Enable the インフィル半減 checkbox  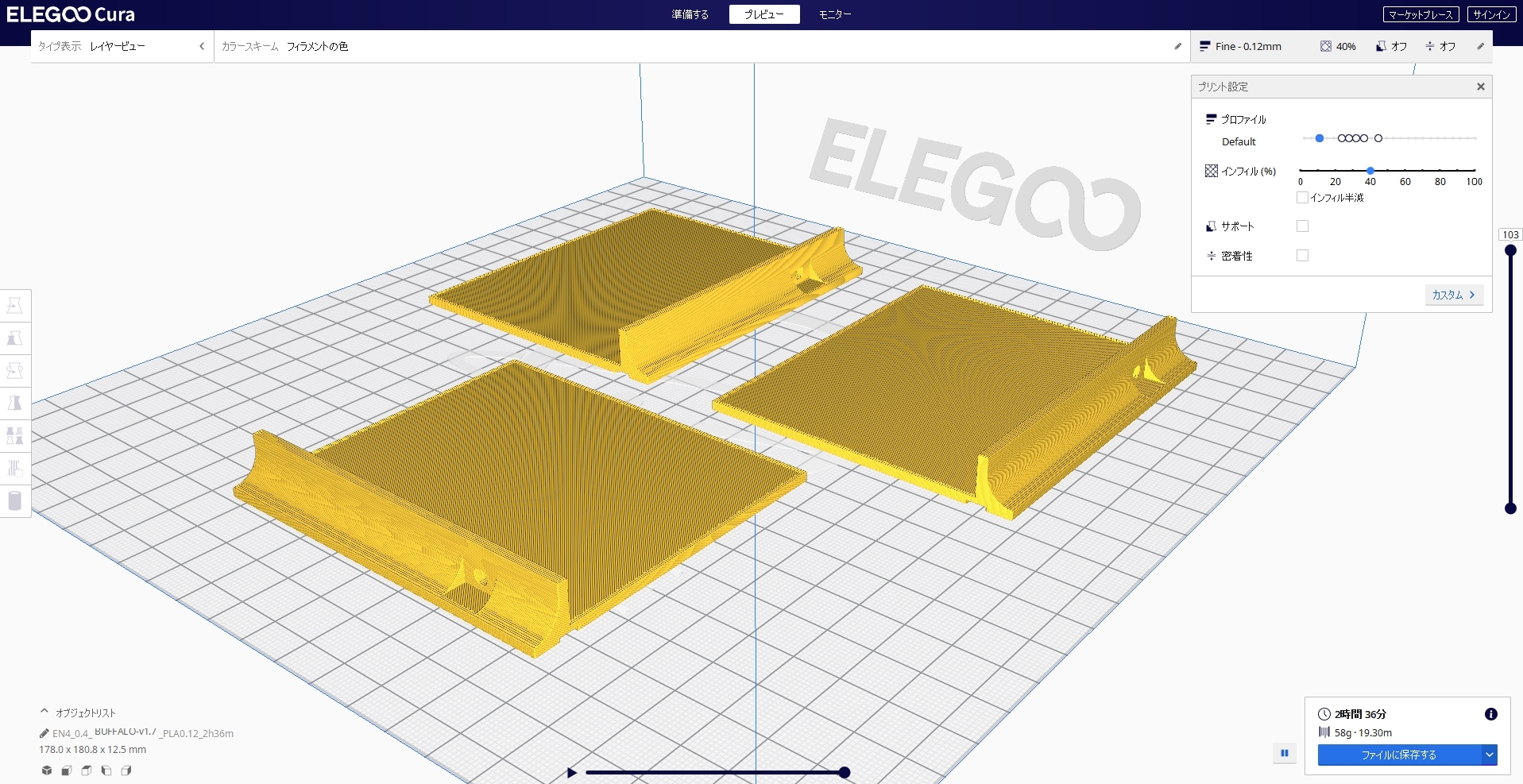[1302, 197]
